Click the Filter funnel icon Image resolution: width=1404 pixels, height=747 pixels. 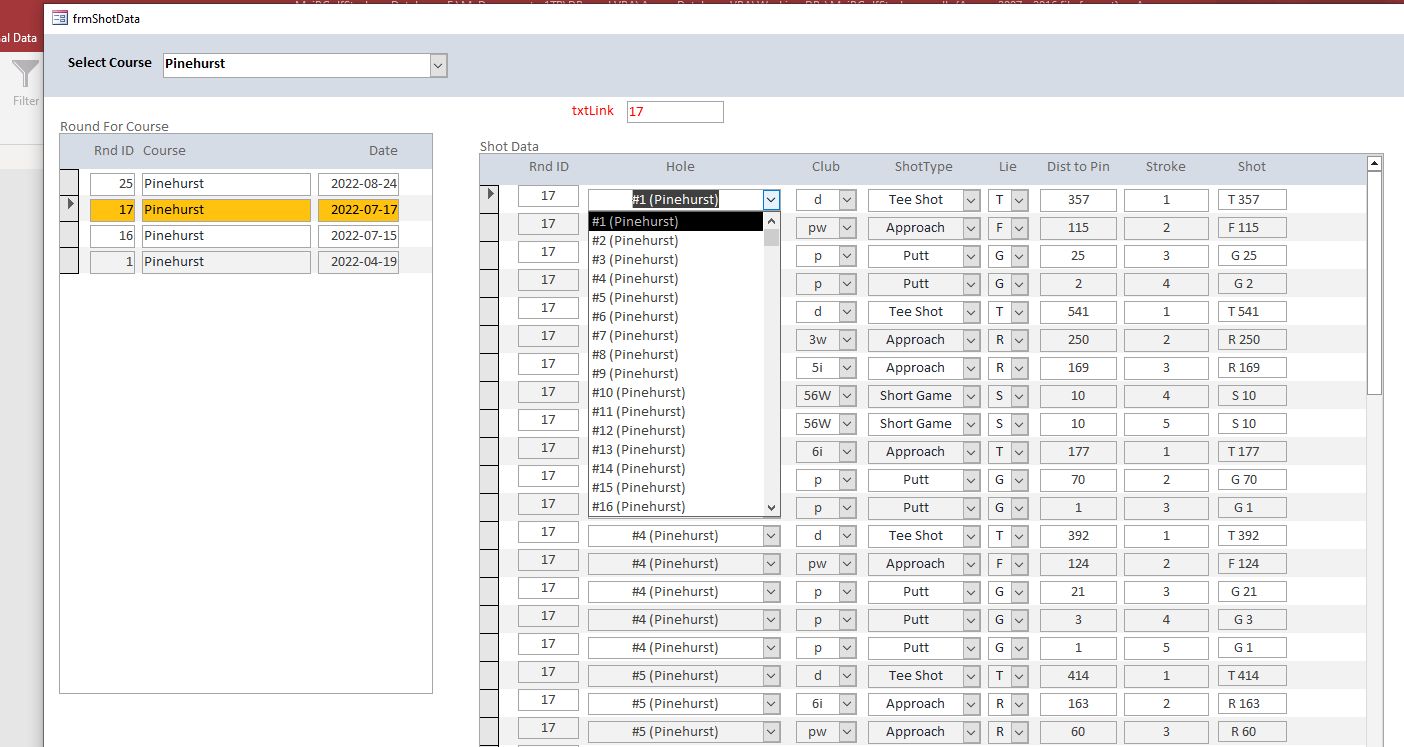coord(25,75)
